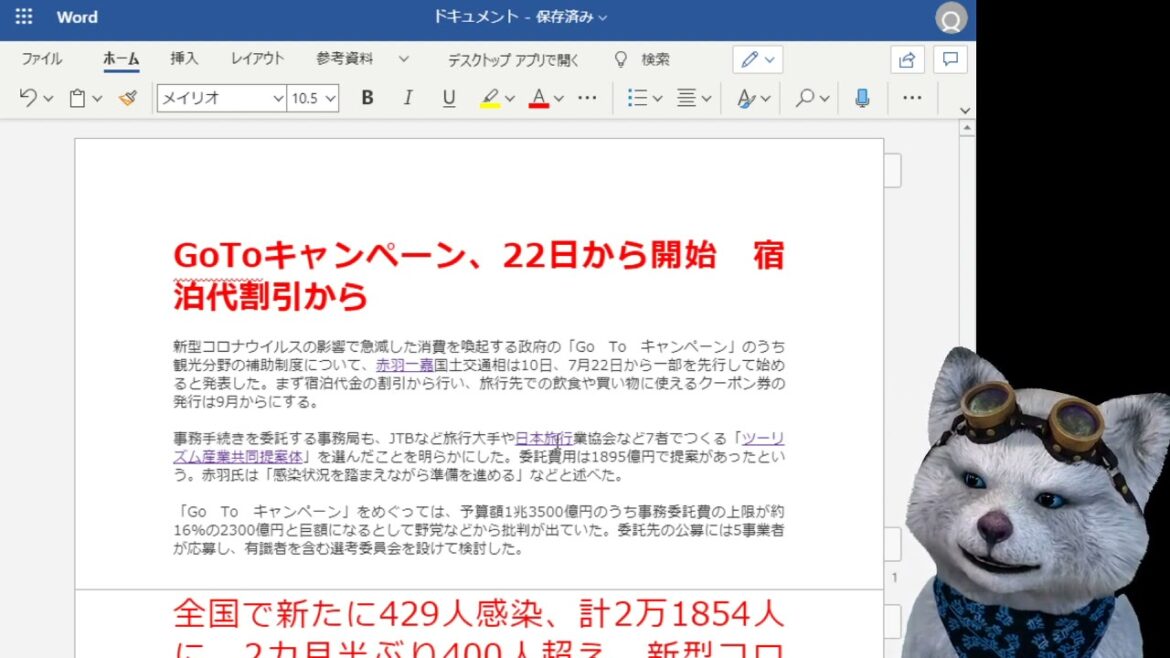Switch to the レイアウト tab
This screenshot has width=1170, height=658.
(x=257, y=59)
